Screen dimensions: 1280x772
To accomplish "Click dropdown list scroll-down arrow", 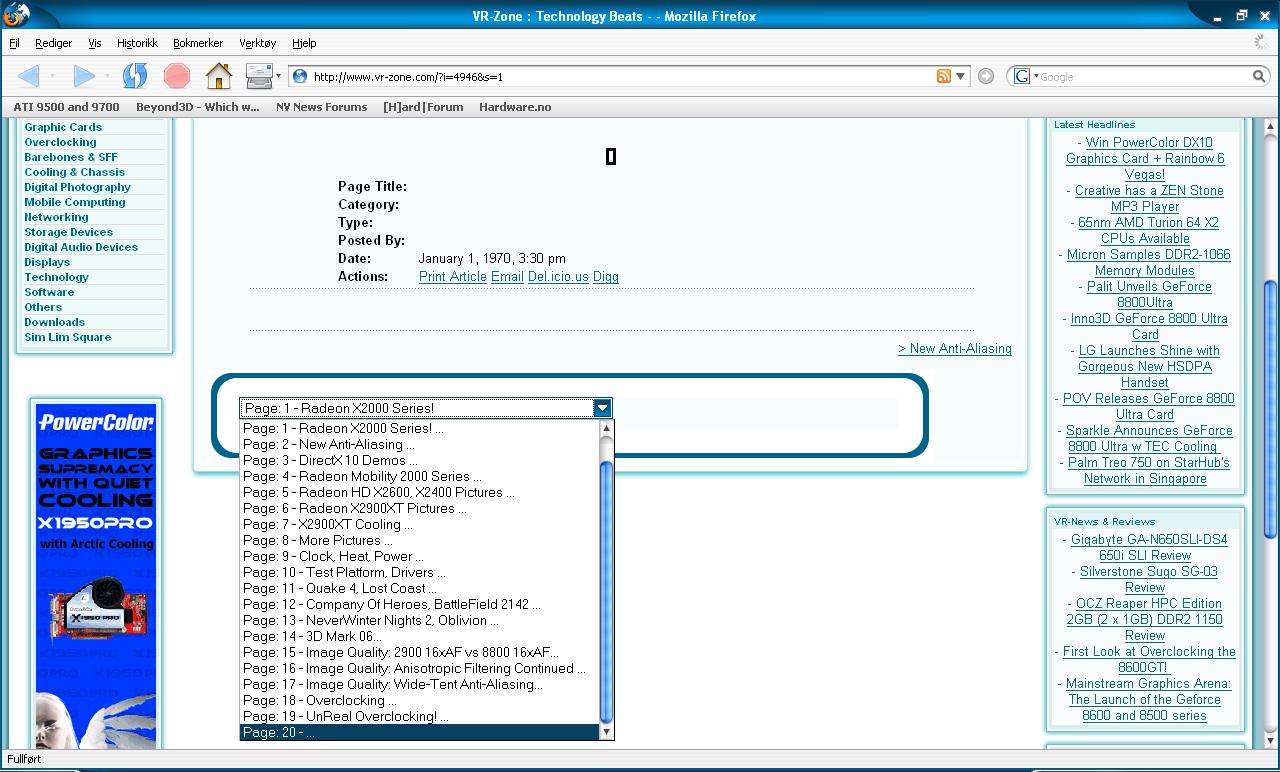I will pyautogui.click(x=606, y=732).
